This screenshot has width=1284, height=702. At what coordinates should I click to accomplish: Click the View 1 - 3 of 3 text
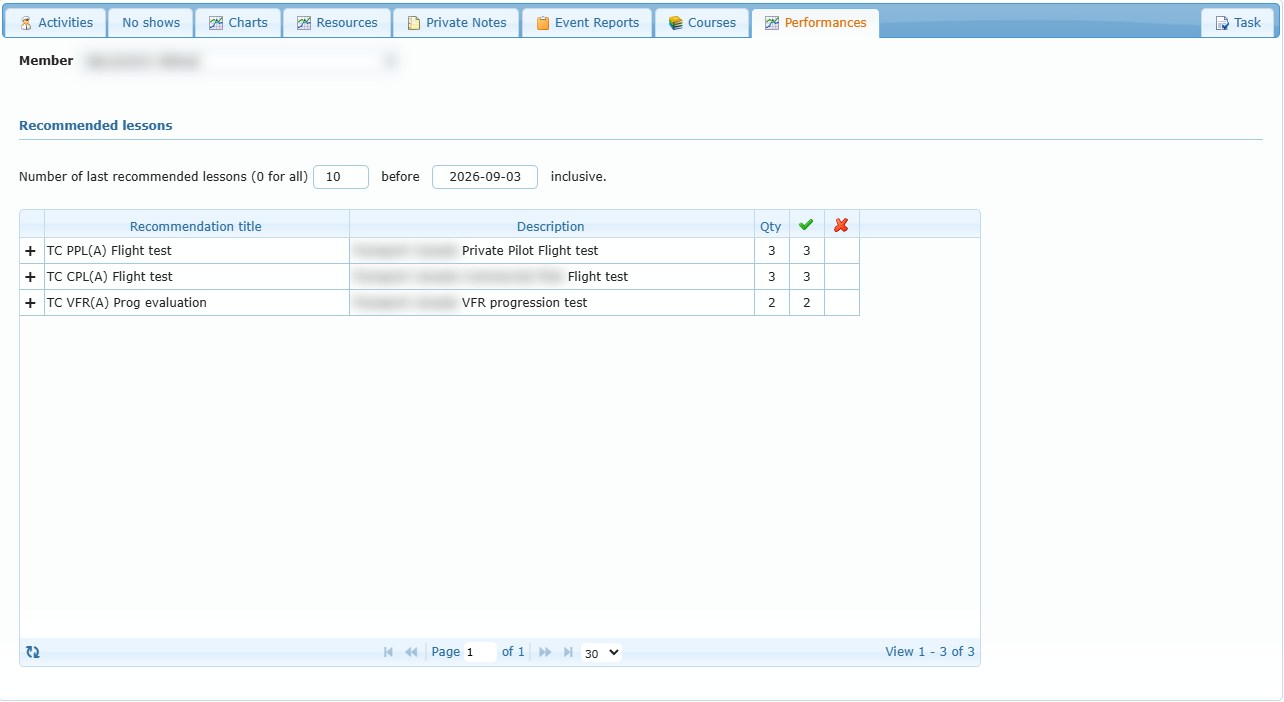(x=930, y=652)
